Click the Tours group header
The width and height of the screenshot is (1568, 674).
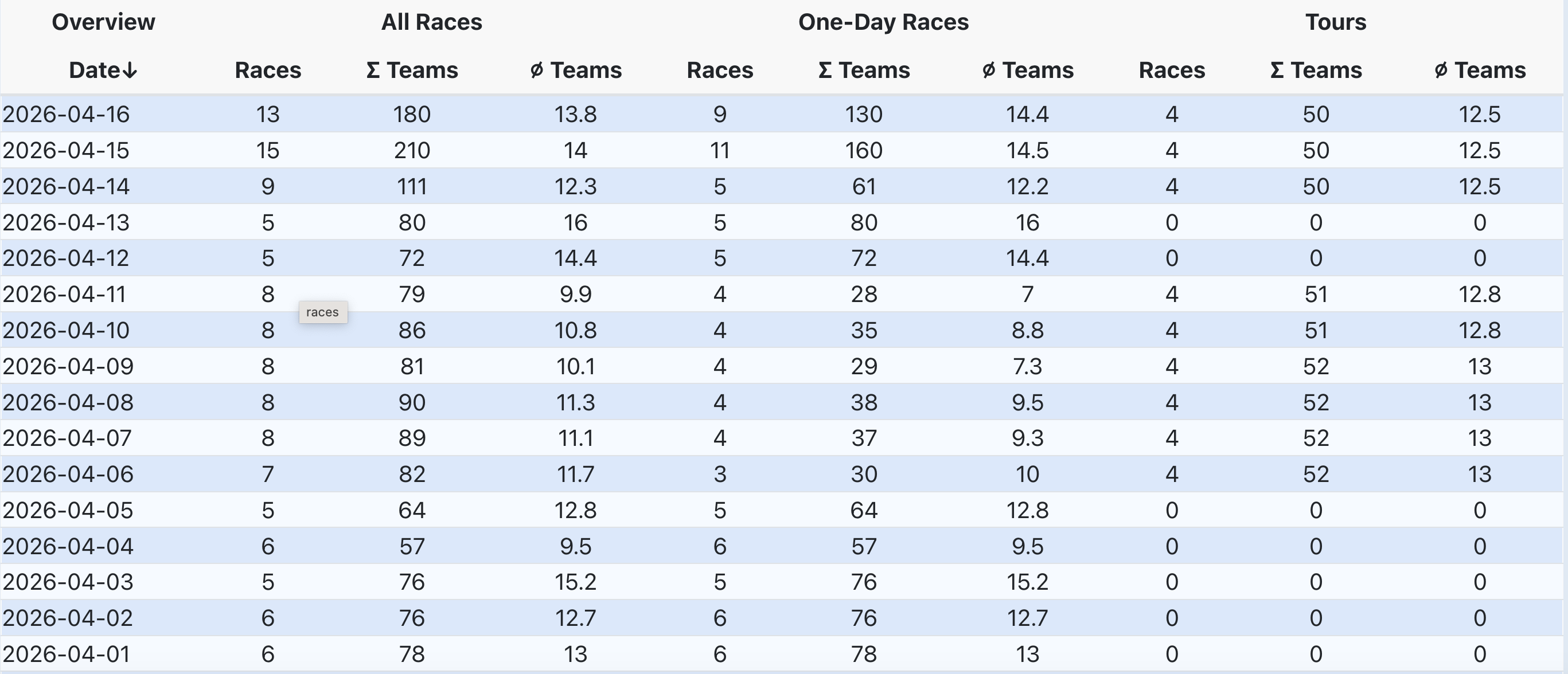point(1336,22)
